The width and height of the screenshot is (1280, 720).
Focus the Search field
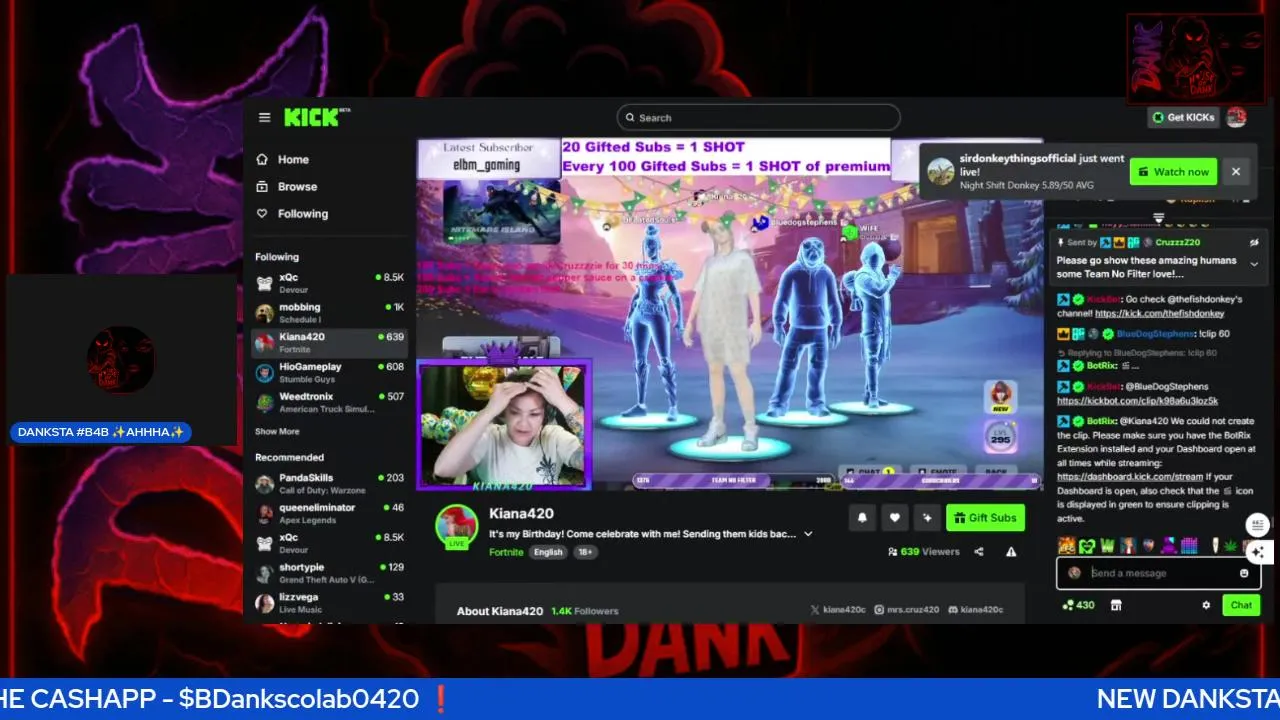pos(758,117)
